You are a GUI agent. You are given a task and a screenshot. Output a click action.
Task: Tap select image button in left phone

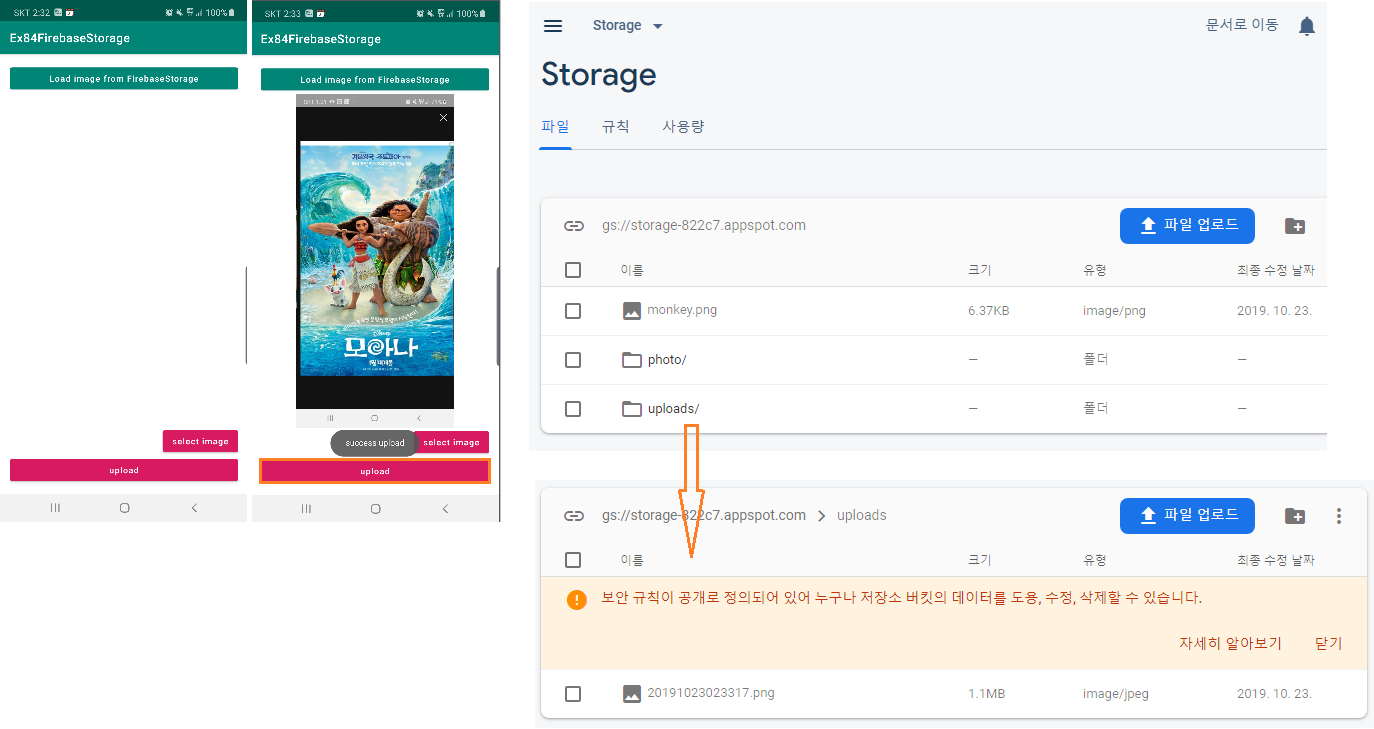tap(200, 441)
